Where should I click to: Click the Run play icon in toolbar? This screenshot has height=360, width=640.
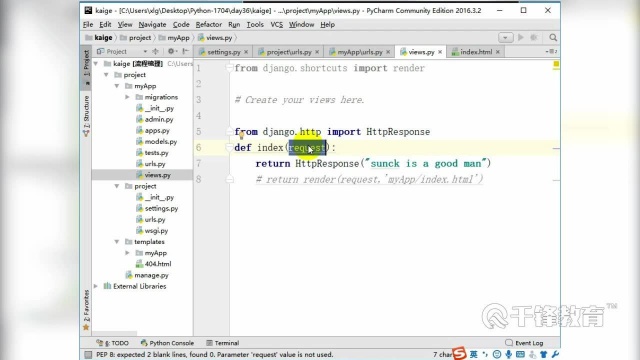(521, 38)
